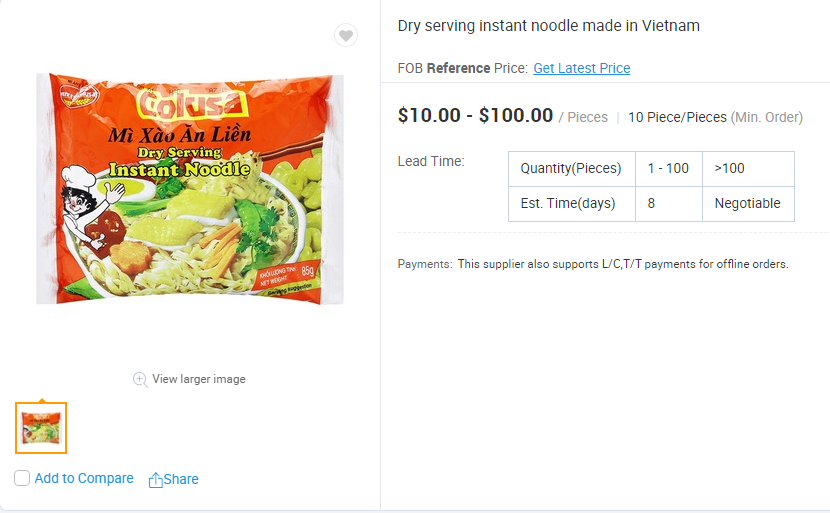Click the 1 - 100 quantity cell
The height and width of the screenshot is (513, 830).
pos(668,168)
